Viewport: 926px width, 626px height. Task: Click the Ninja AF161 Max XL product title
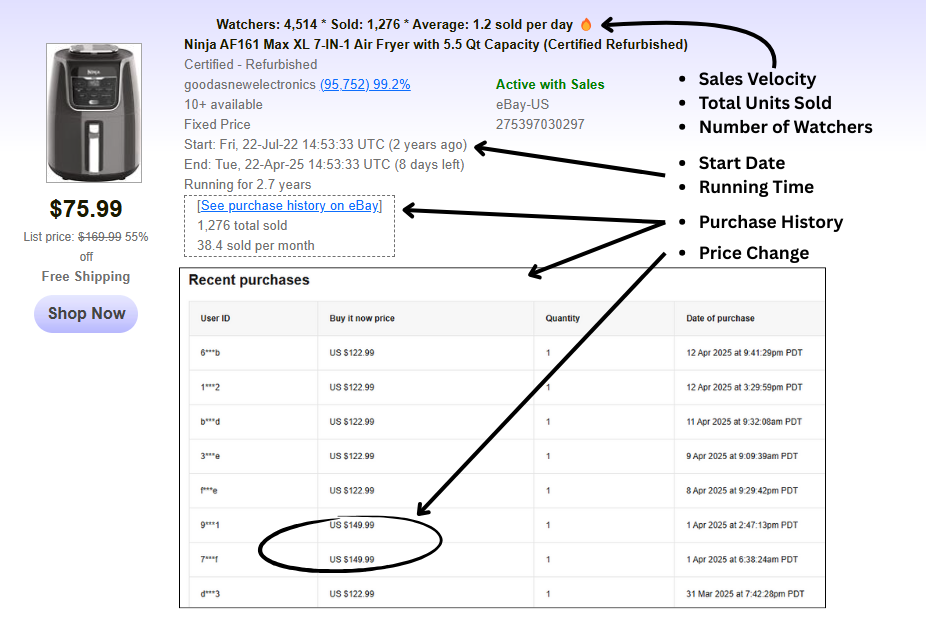point(435,44)
